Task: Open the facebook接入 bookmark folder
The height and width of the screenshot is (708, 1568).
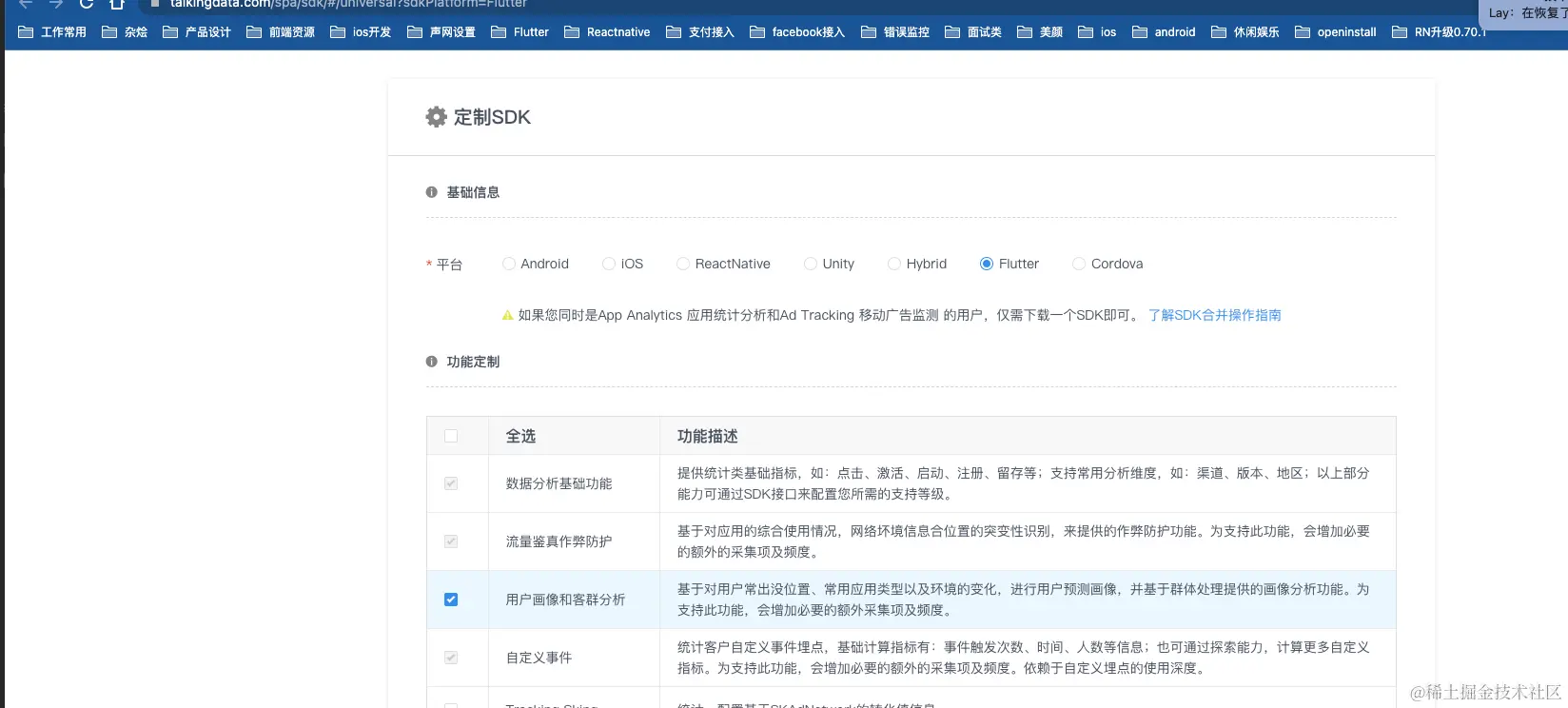Action: pos(797,32)
